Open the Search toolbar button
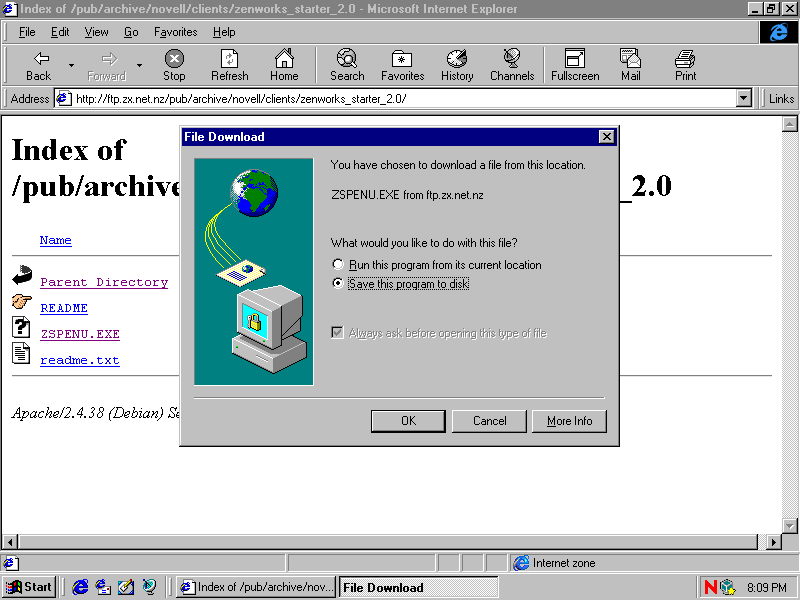800x600 pixels. (347, 65)
